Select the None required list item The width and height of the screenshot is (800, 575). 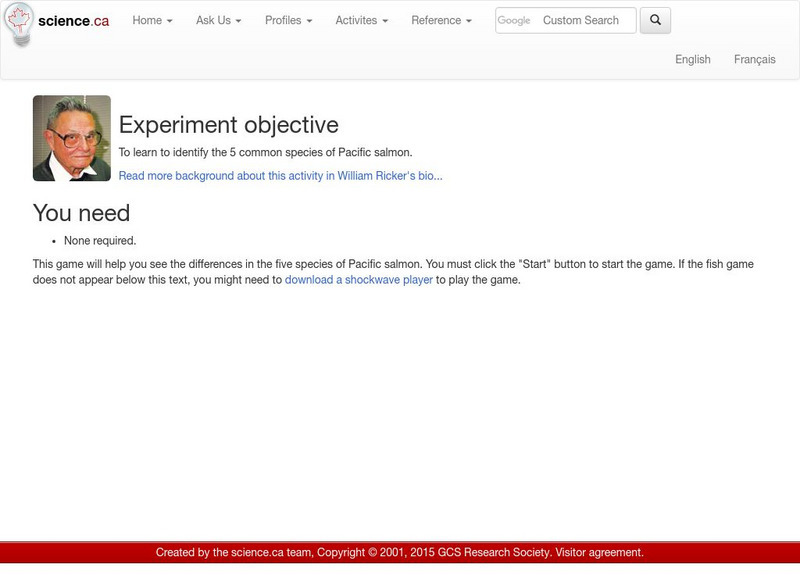100,241
